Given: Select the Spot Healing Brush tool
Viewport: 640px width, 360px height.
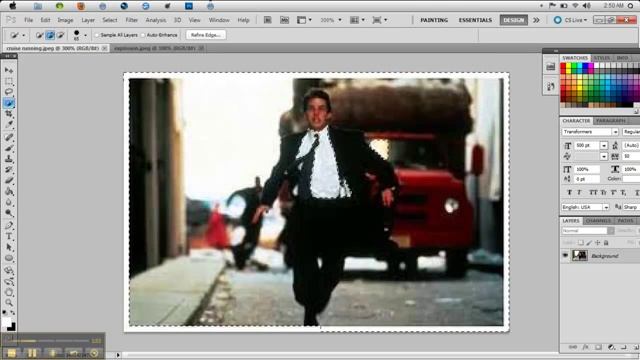Looking at the screenshot, I should 9,137.
